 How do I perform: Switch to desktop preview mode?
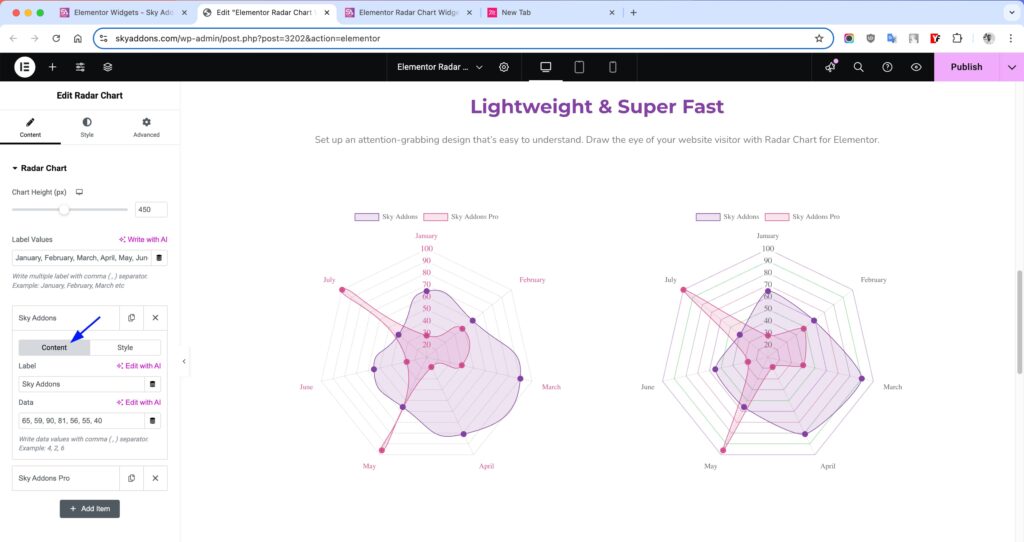[545, 67]
